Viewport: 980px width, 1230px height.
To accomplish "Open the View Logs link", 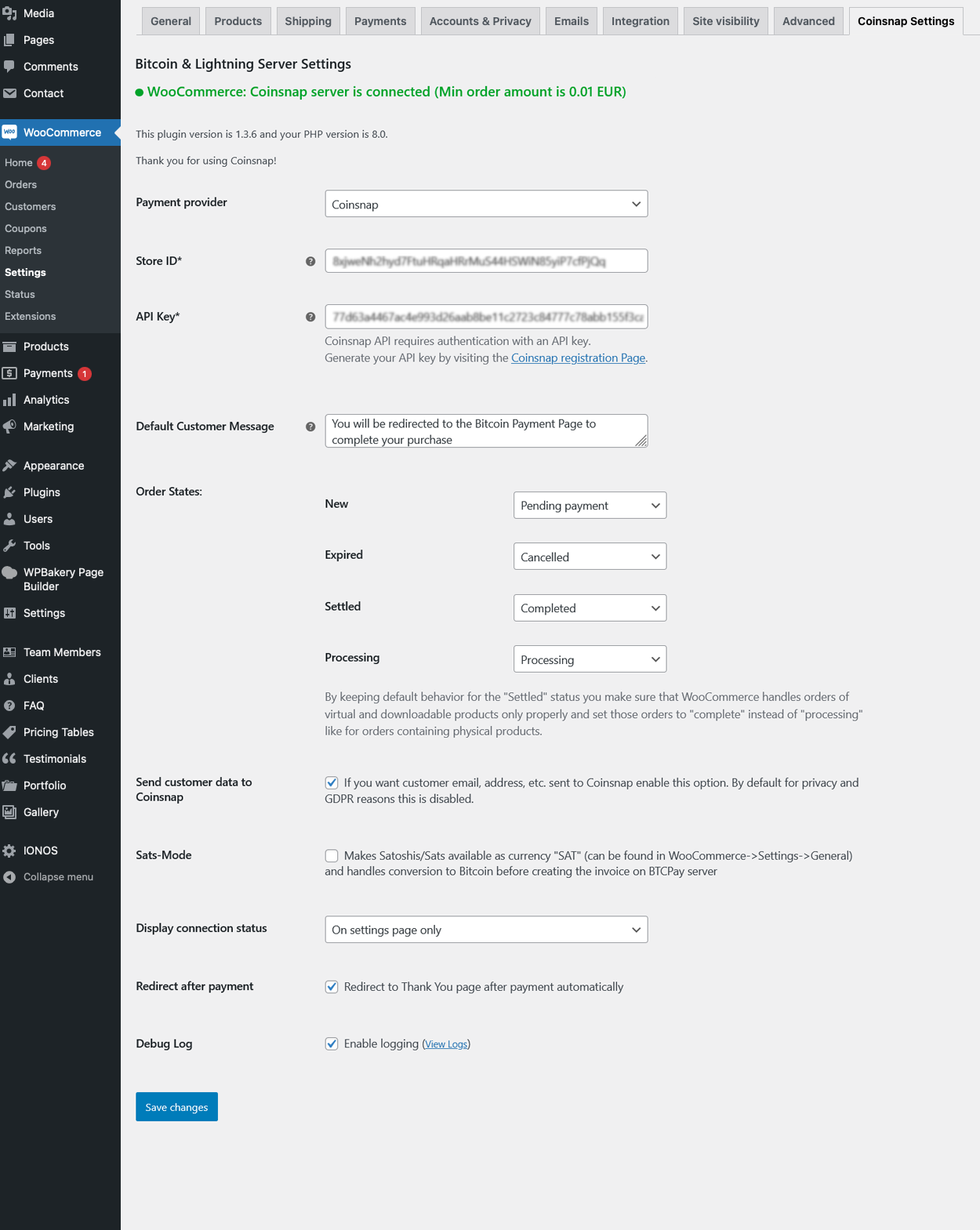I will point(446,1044).
